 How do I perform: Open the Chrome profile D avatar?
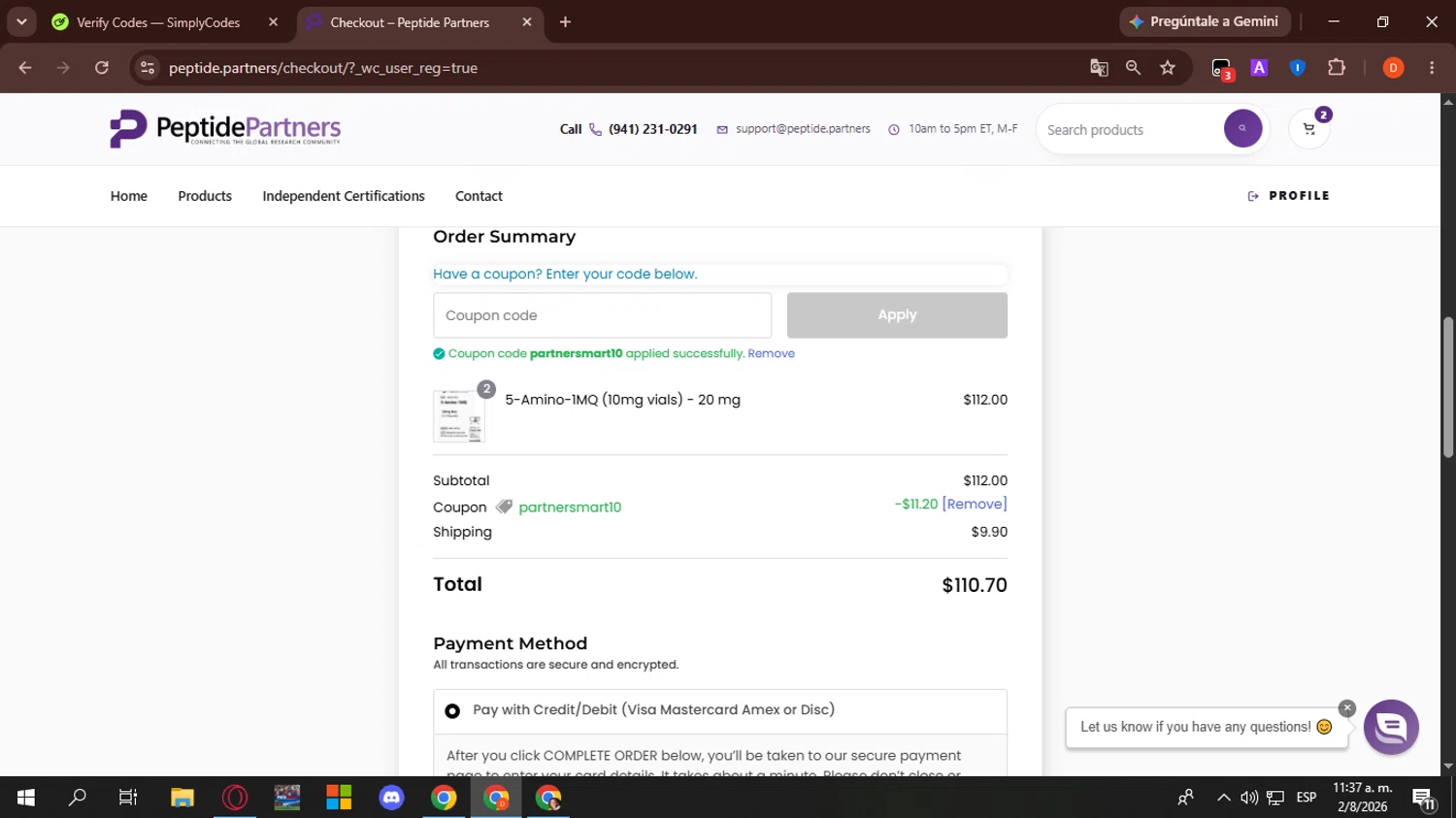coord(1393,68)
